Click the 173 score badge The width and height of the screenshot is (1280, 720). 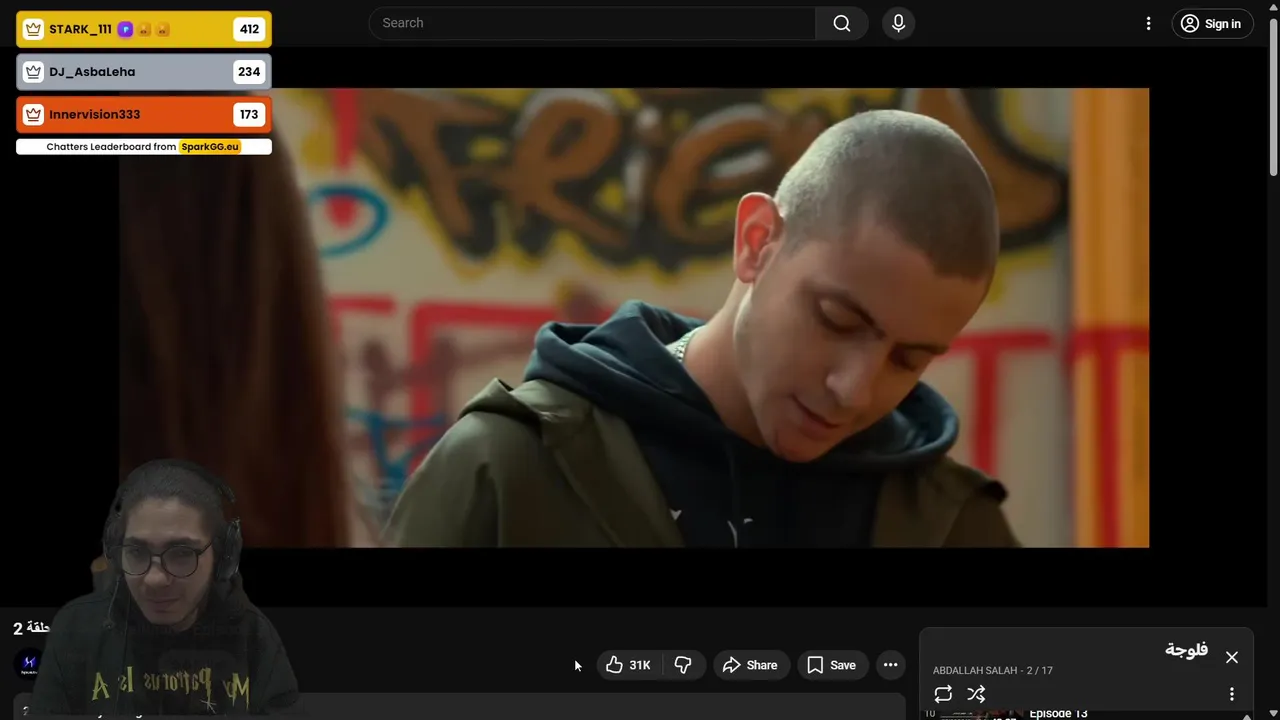[x=249, y=115]
